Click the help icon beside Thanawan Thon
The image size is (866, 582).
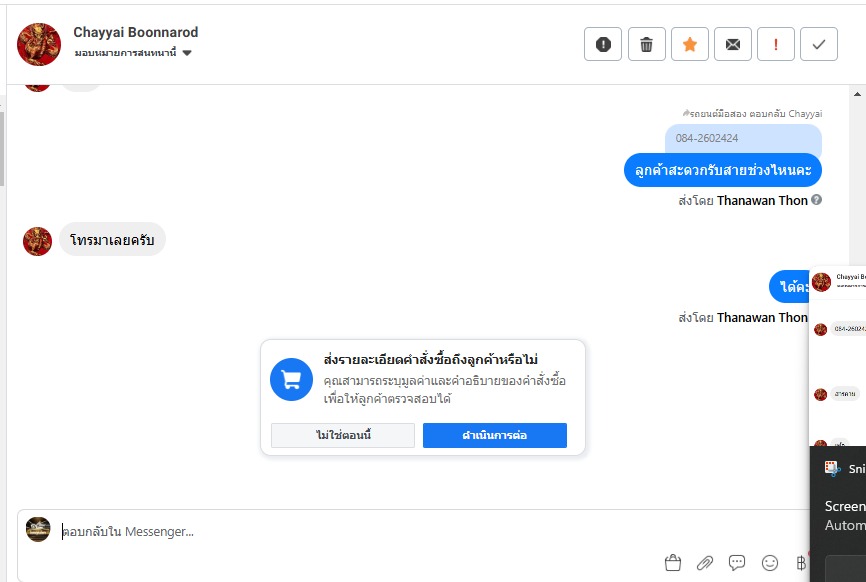point(817,200)
